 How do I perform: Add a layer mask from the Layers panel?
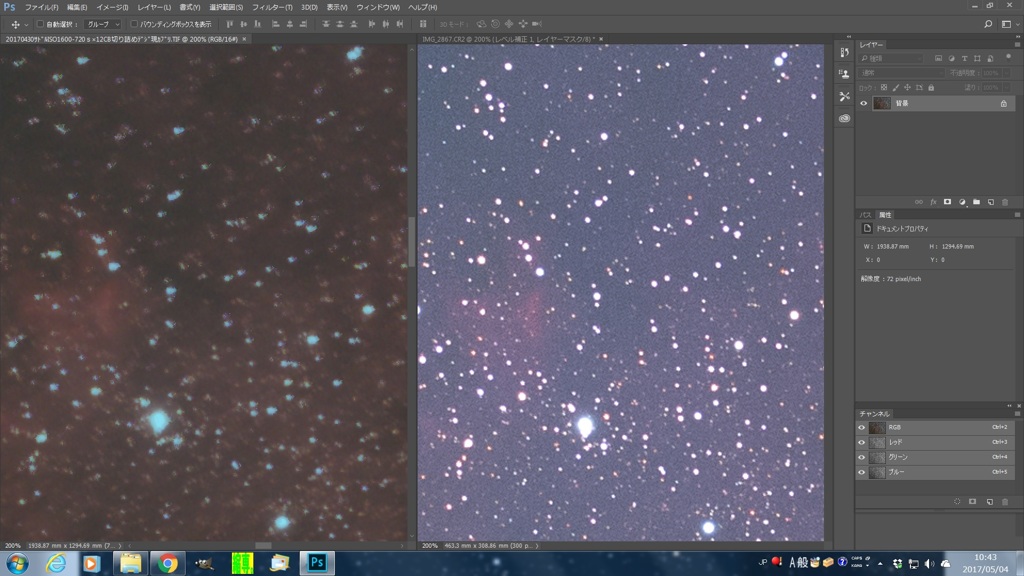pyautogui.click(x=947, y=202)
